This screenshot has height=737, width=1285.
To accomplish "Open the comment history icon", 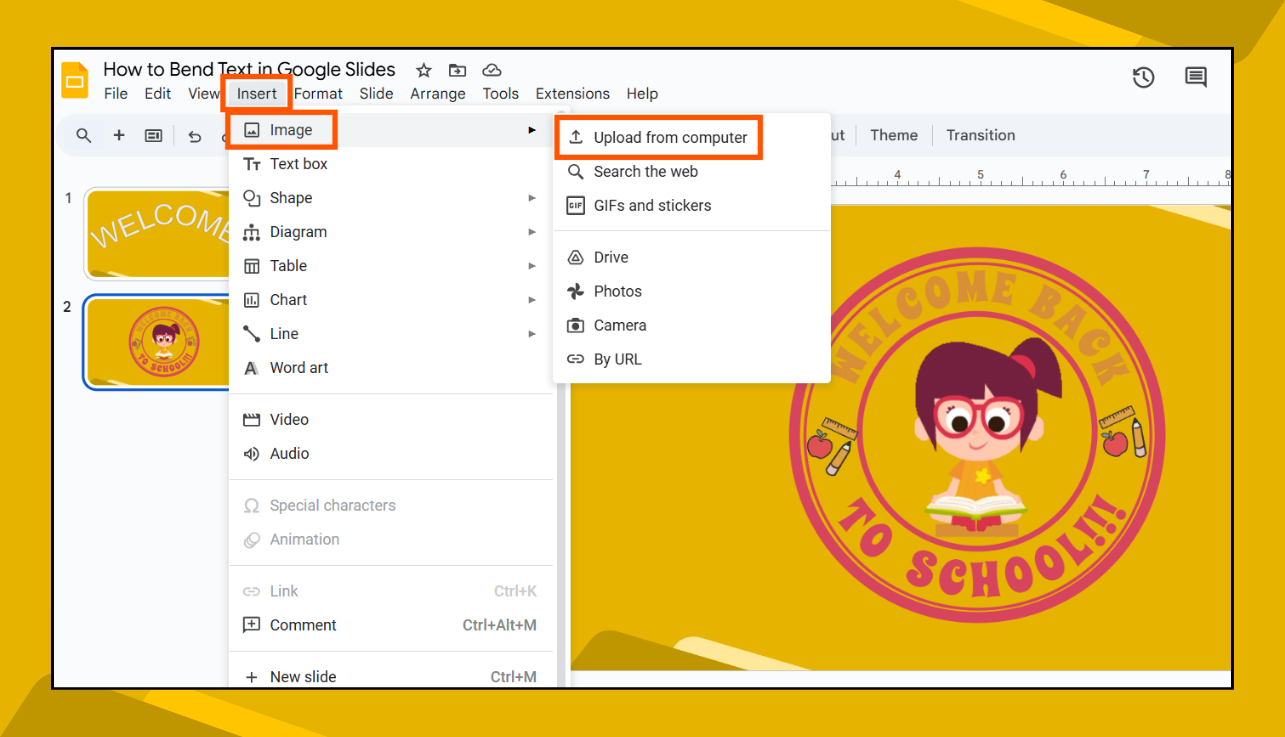I will pyautogui.click(x=1196, y=76).
